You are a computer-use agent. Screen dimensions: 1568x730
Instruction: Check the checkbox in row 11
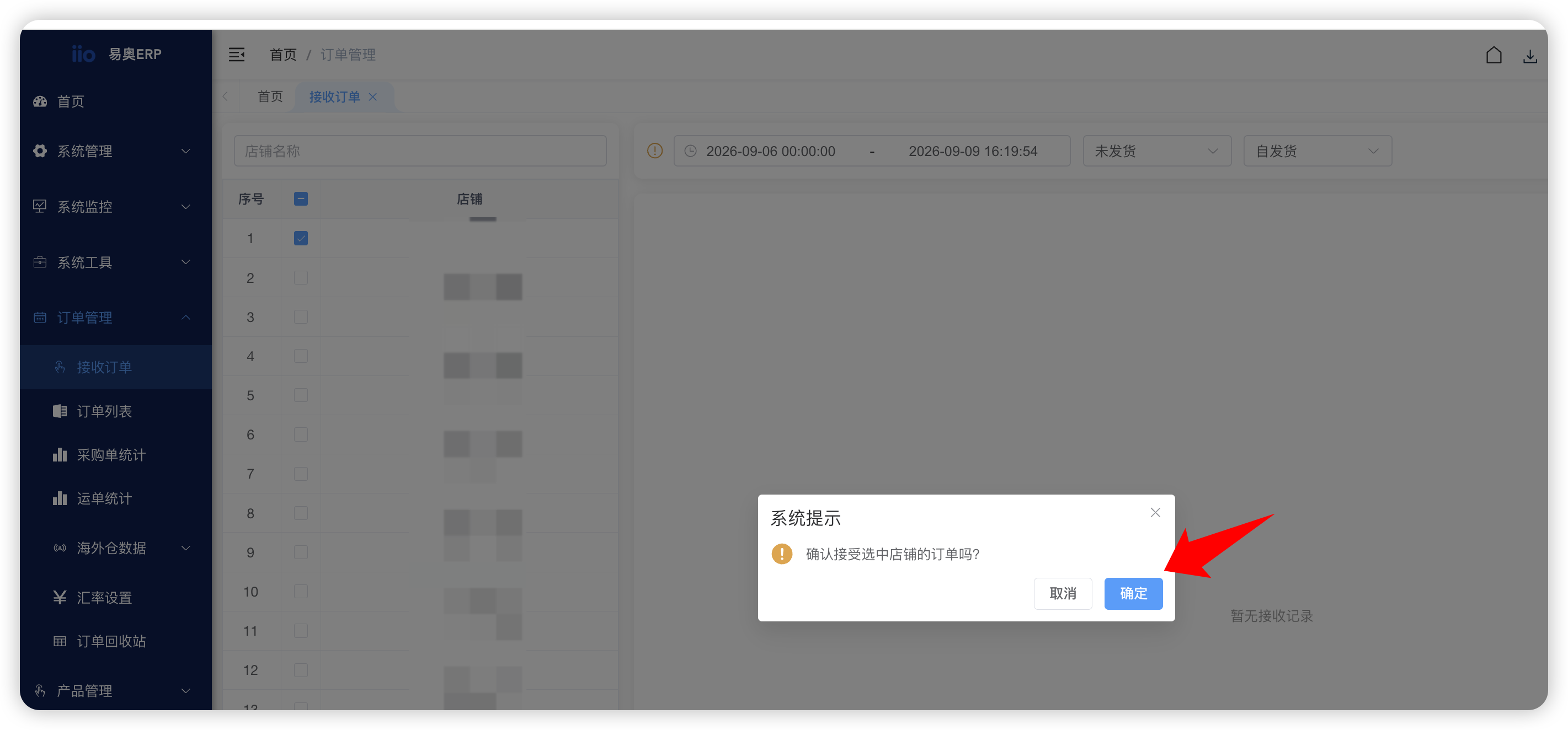click(x=301, y=631)
